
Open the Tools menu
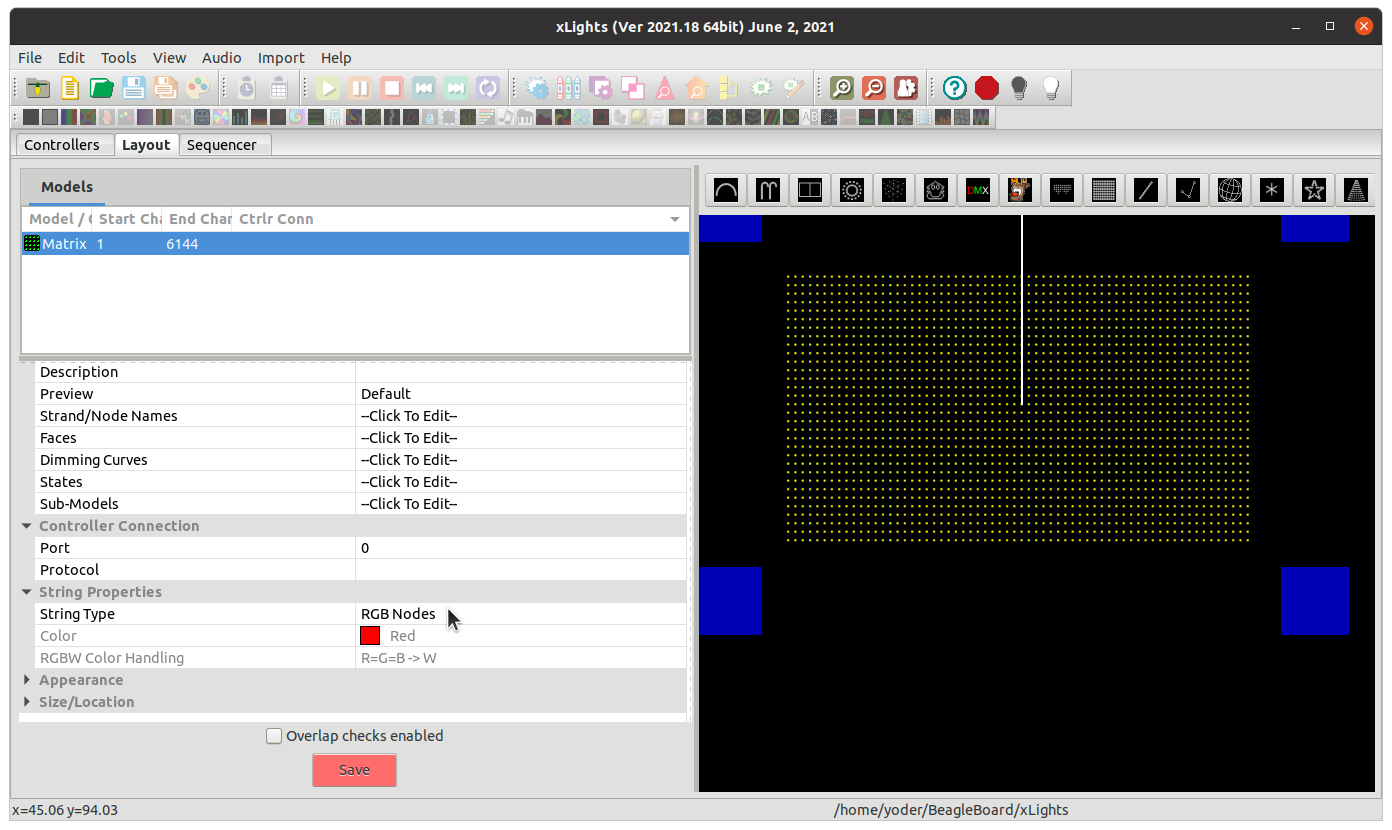(x=119, y=58)
